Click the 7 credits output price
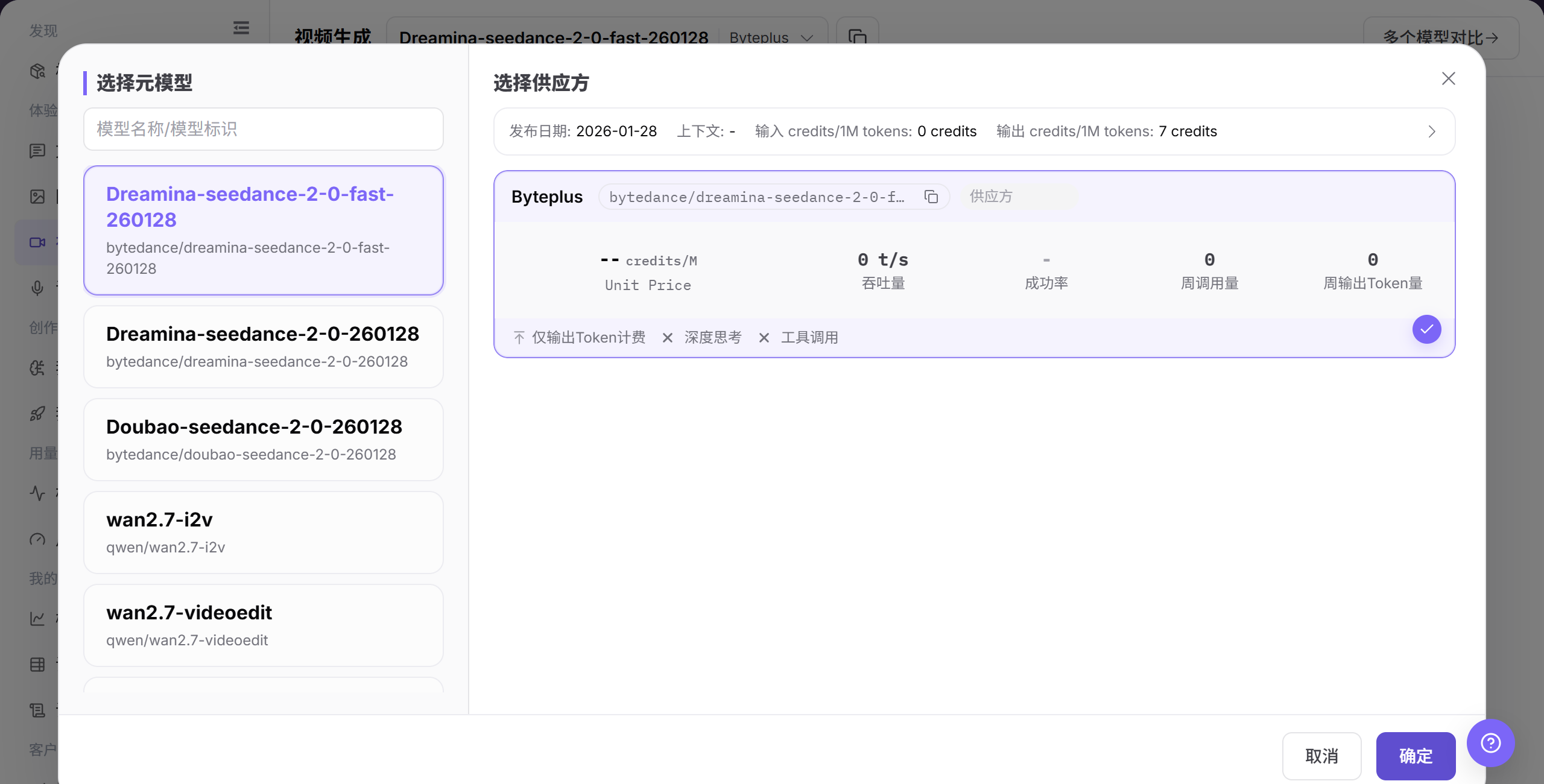1544x784 pixels. pos(1188,131)
